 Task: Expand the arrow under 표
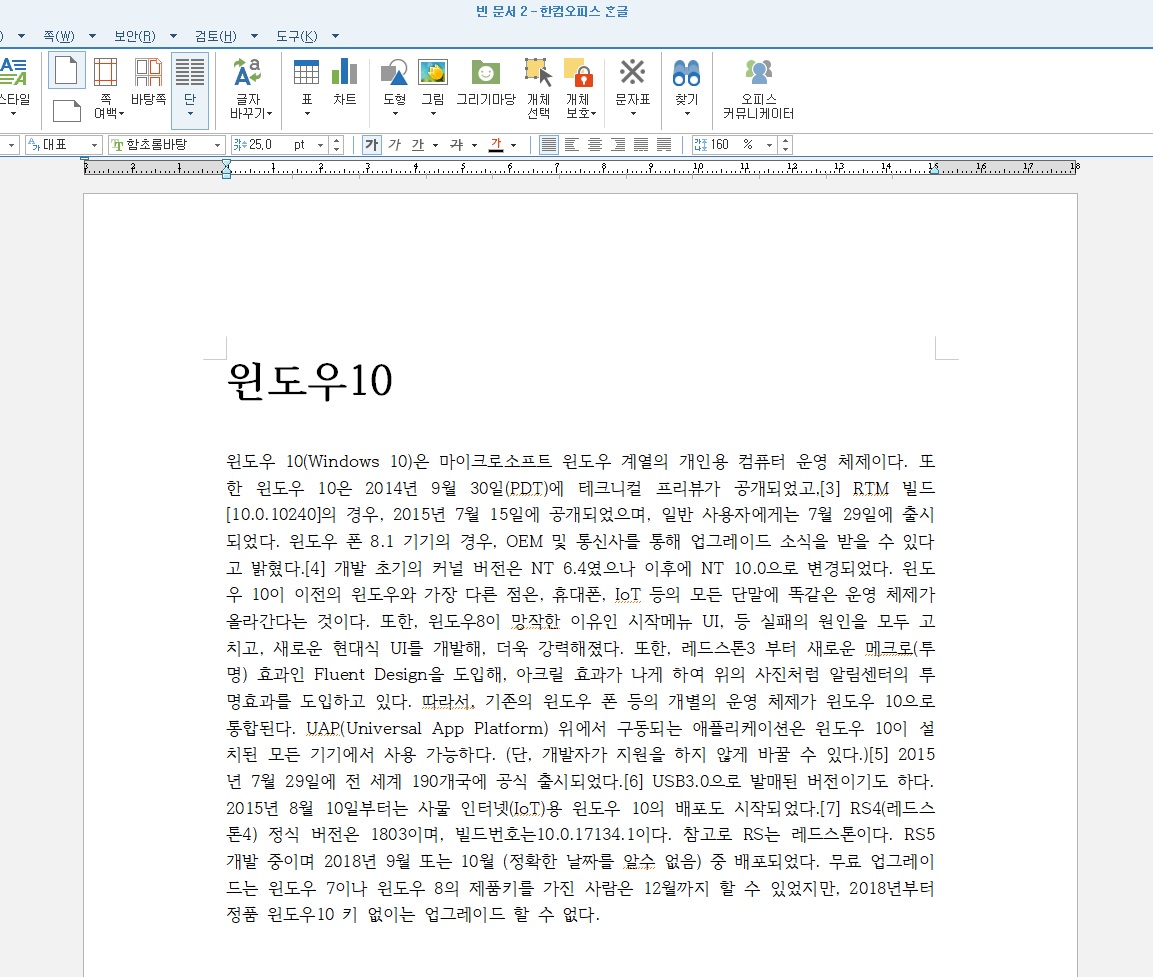[x=307, y=114]
